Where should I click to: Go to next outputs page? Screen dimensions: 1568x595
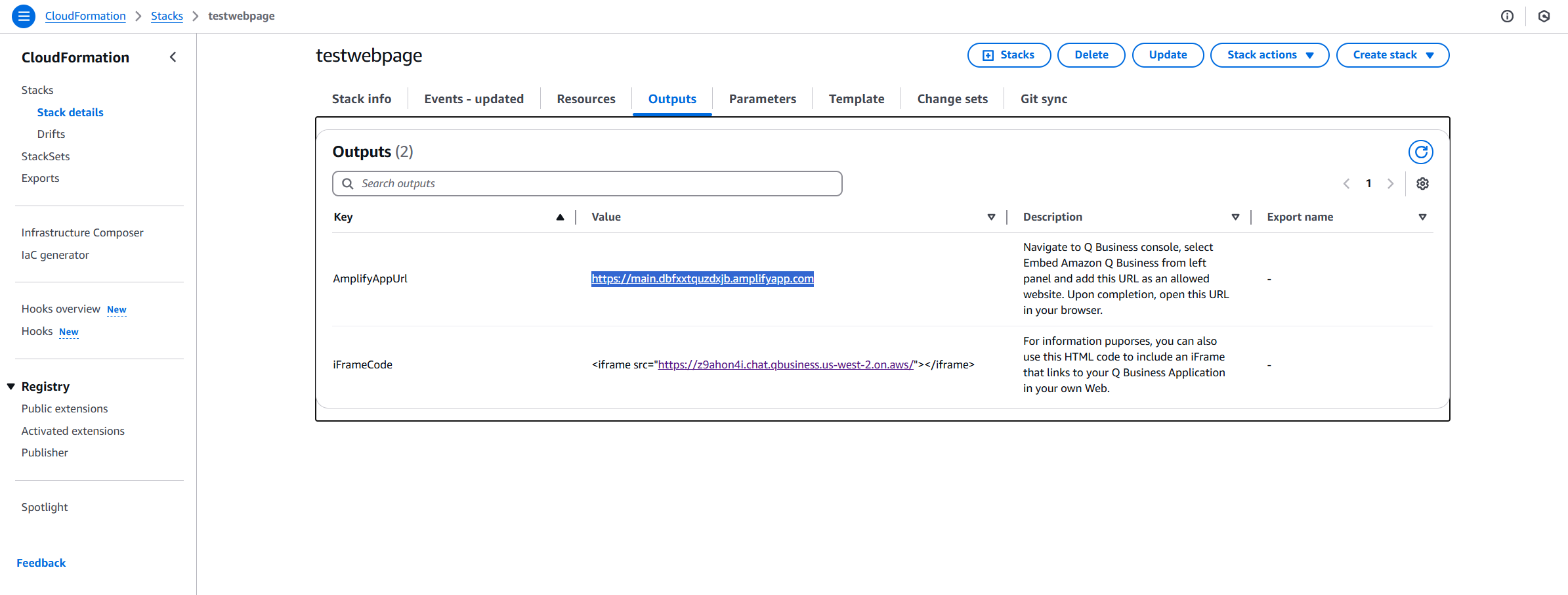click(x=1390, y=184)
